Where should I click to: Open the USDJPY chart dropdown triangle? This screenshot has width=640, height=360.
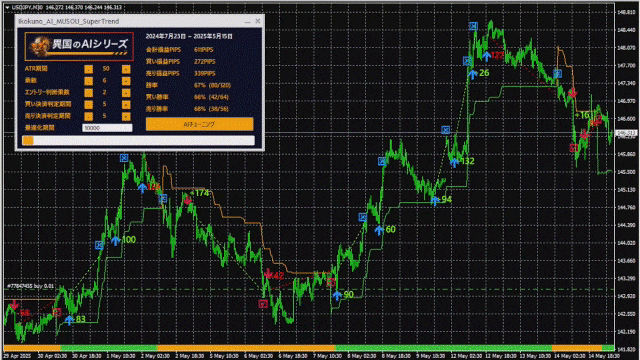point(7,7)
